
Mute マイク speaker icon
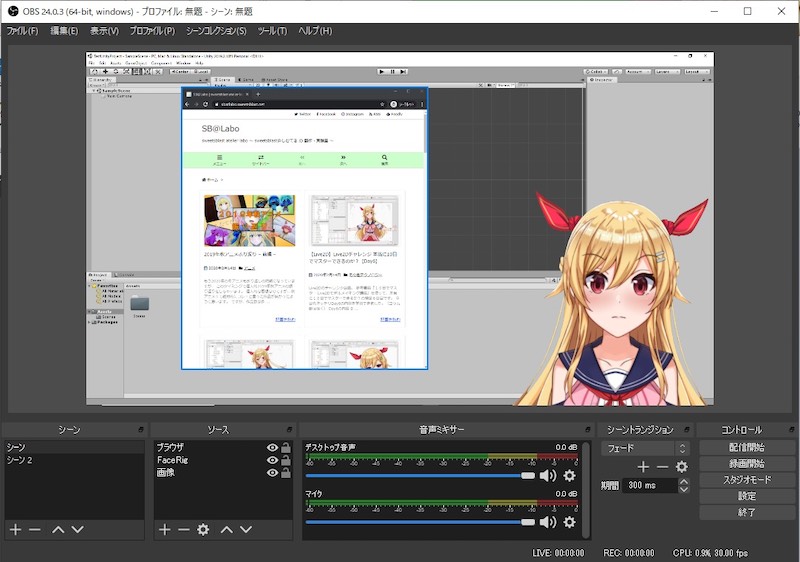coord(548,522)
